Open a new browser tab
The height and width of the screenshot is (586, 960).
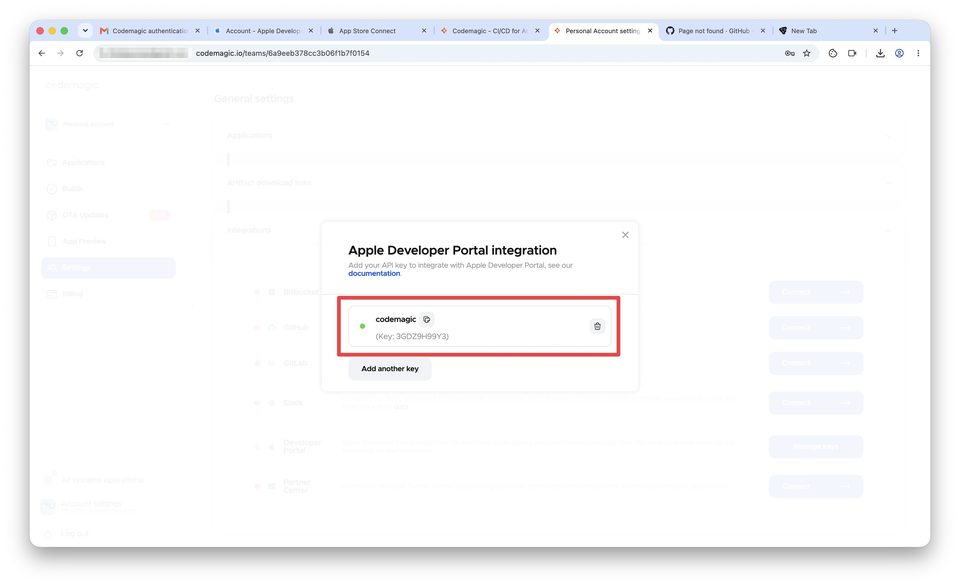click(894, 31)
